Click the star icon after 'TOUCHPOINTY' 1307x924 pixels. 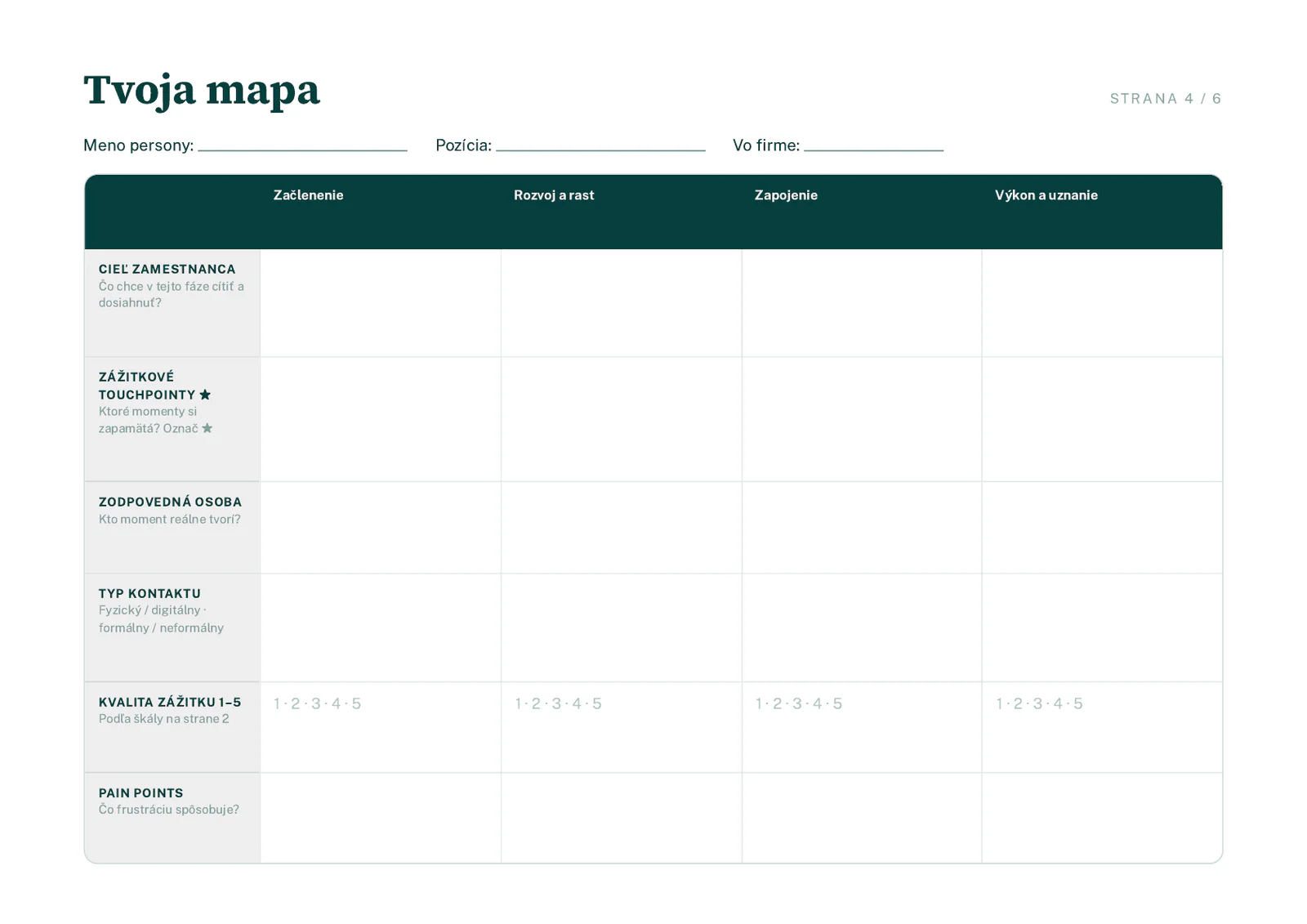(205, 395)
